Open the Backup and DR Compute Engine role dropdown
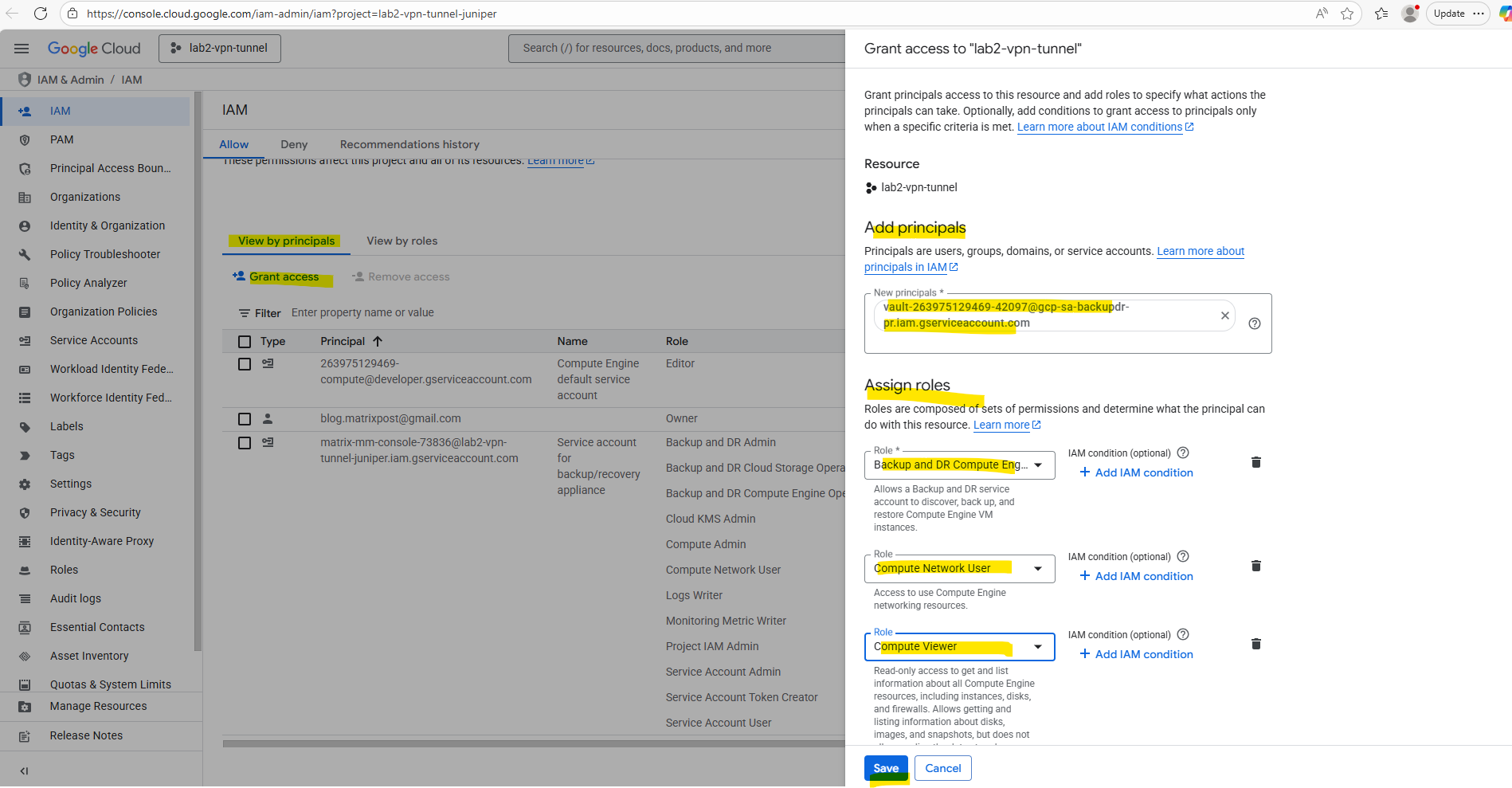The width and height of the screenshot is (1512, 788). [959, 465]
